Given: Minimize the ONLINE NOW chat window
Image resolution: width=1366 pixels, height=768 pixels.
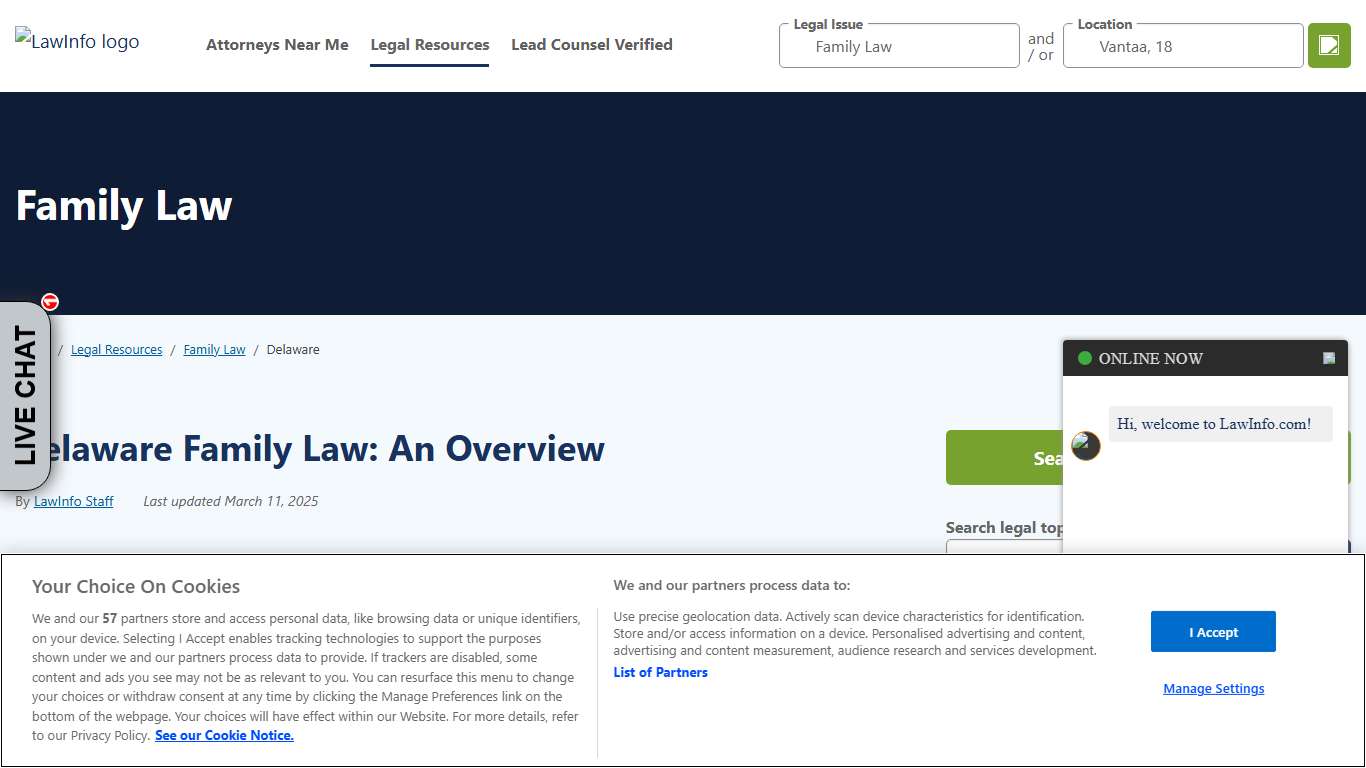Looking at the screenshot, I should point(1328,357).
